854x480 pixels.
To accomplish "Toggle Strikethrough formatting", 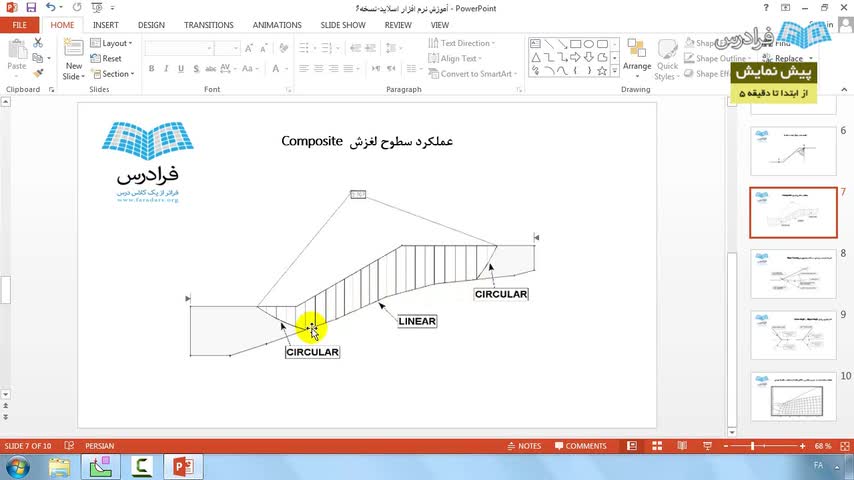I will [211, 69].
